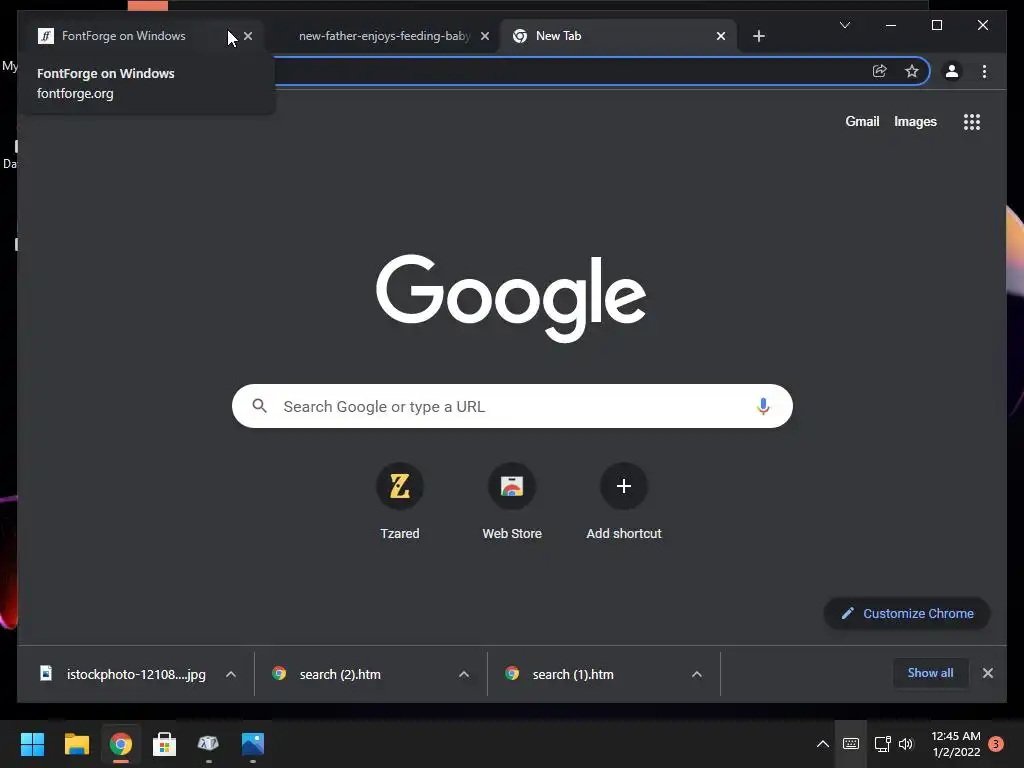The image size is (1024, 768).
Task: Open the notification badge showing 3
Action: pyautogui.click(x=996, y=744)
